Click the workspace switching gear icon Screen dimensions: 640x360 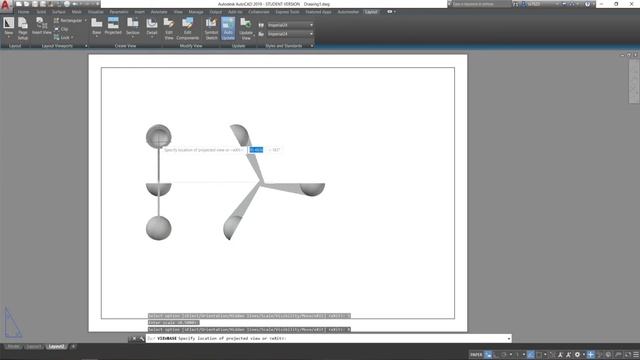pyautogui.click(x=577, y=355)
